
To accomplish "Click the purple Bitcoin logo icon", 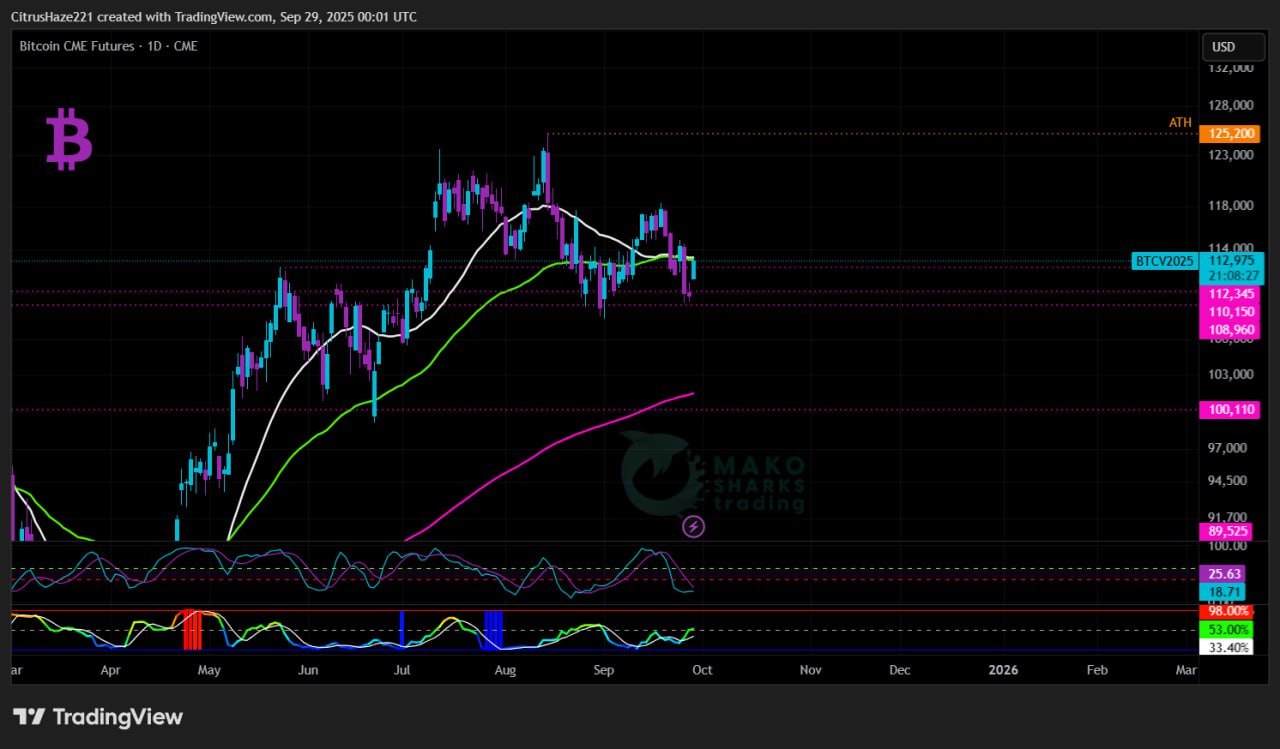I will point(69,141).
